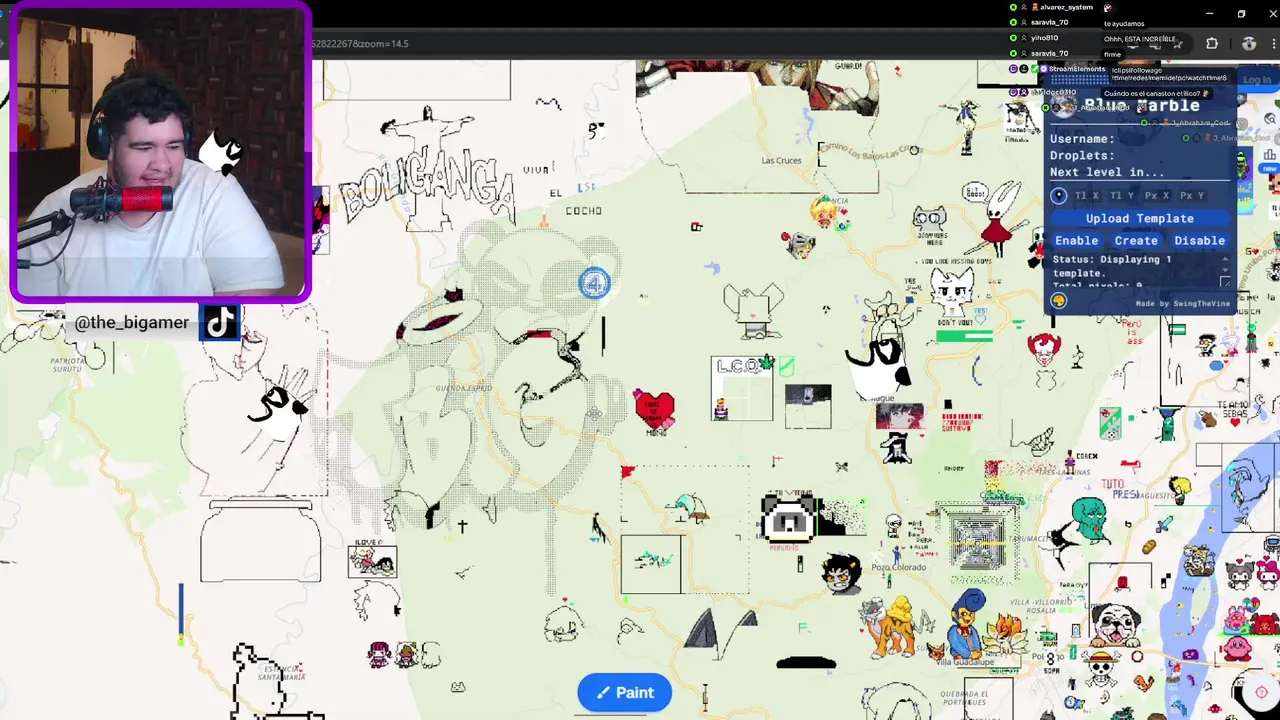Click the crosshair locate-me button

(1260, 692)
